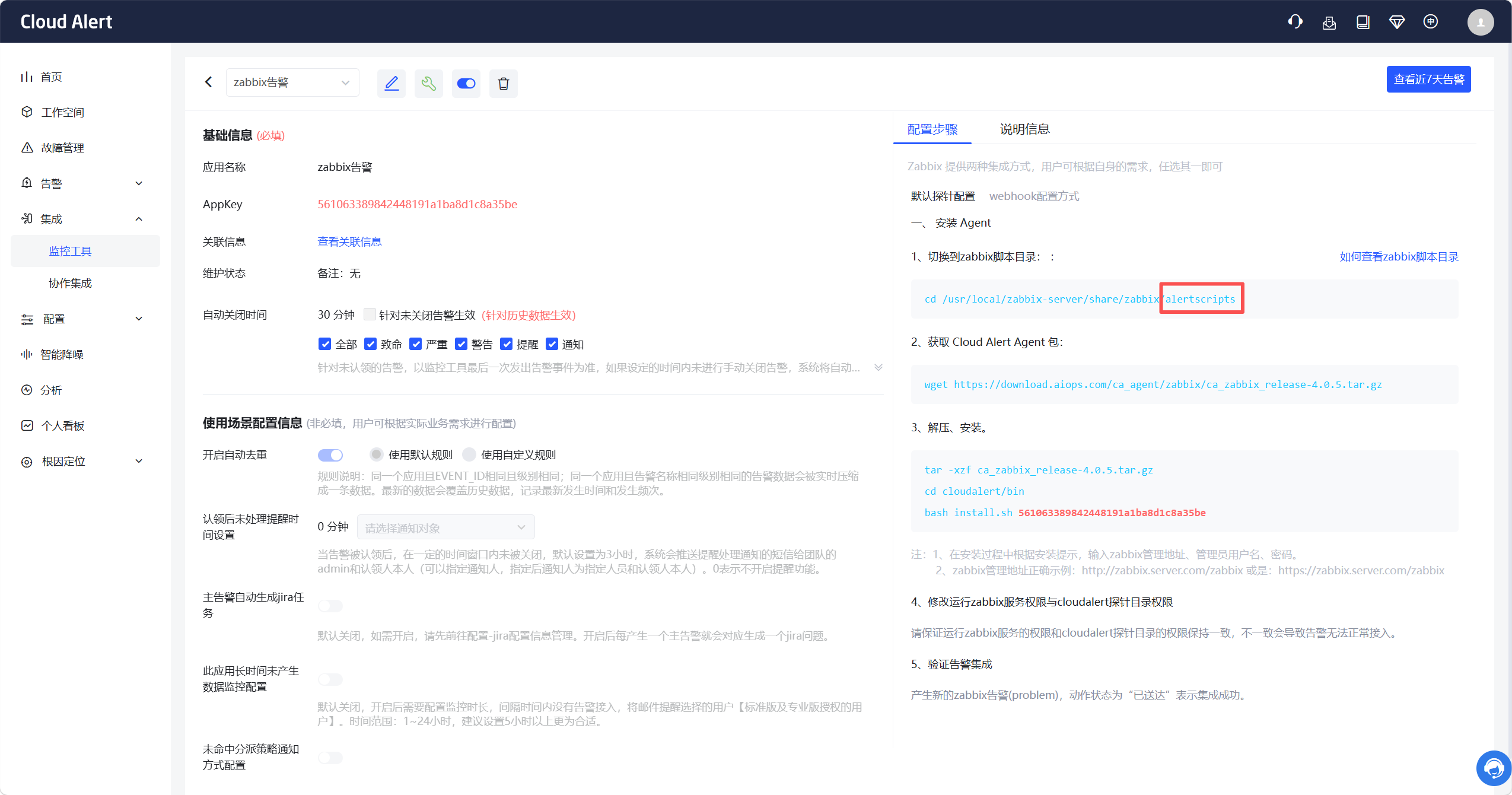Open the floating chat support bubble

(1494, 768)
